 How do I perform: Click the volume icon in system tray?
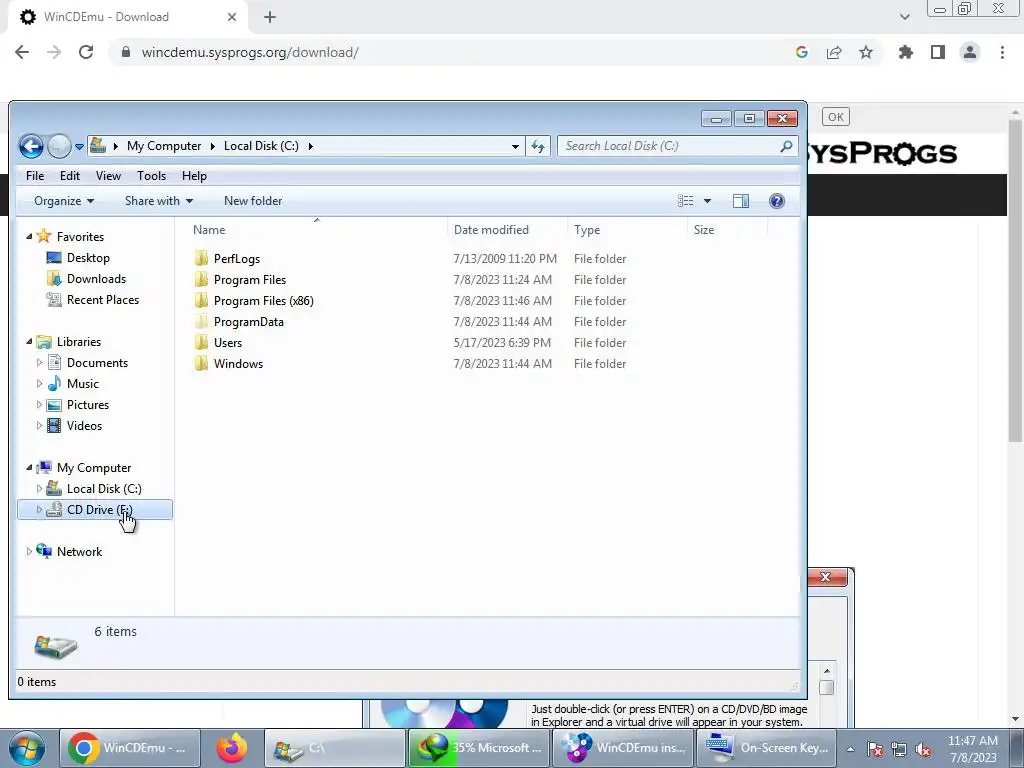[x=923, y=750]
